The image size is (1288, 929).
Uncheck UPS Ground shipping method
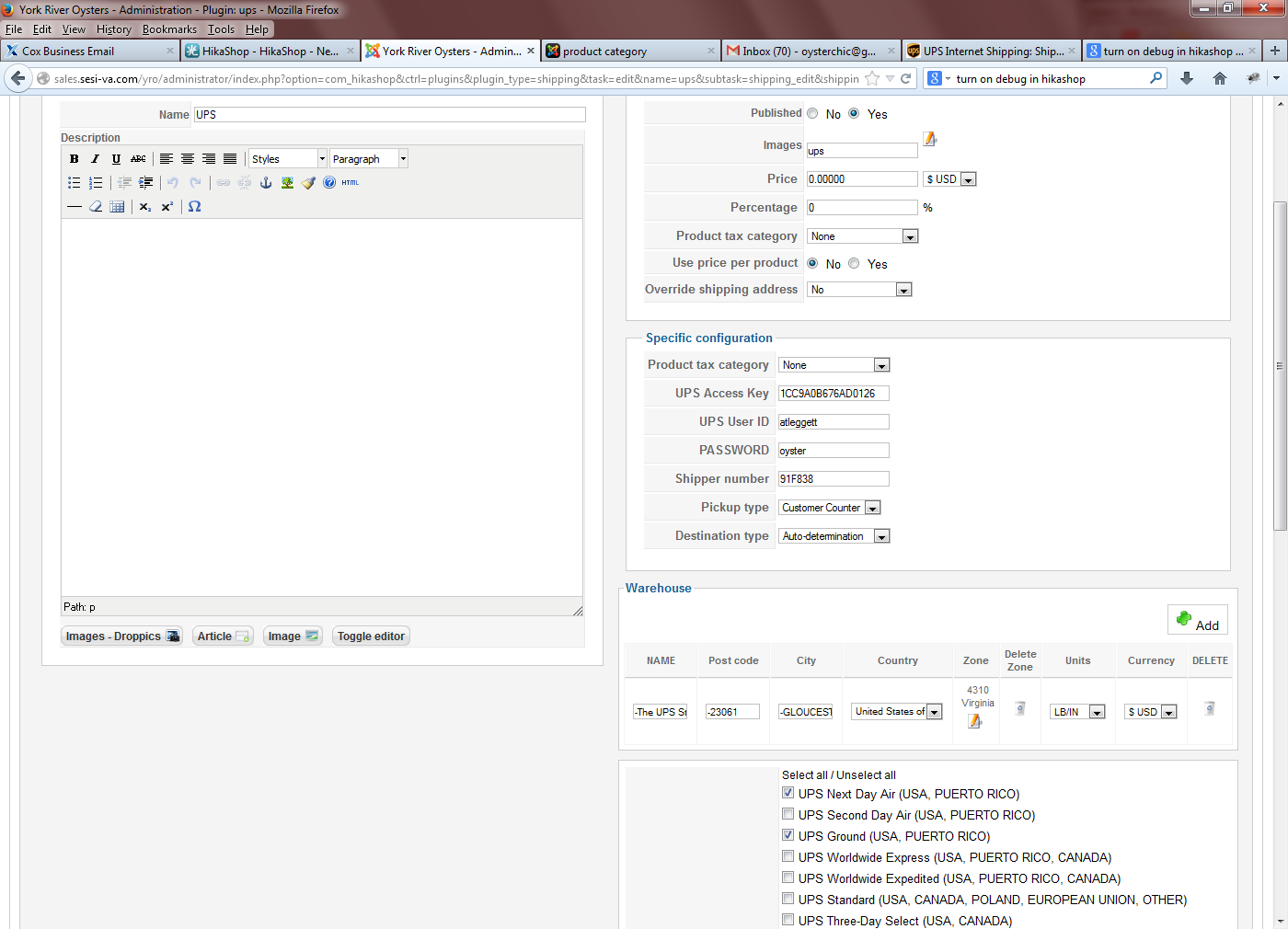[788, 835]
